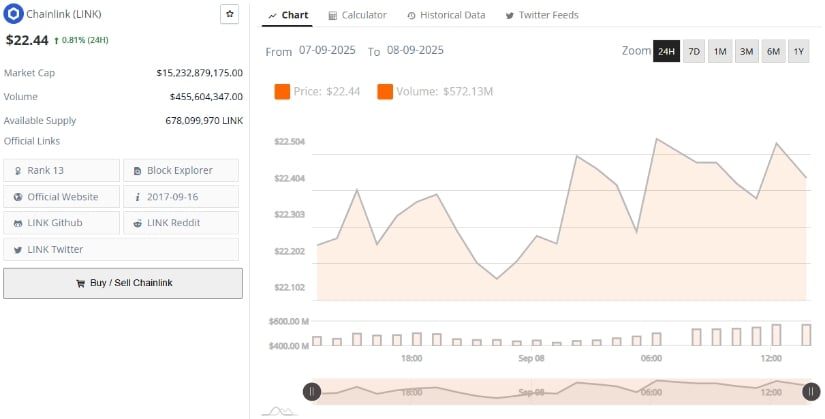Open the Block Explorer link
The width and height of the screenshot is (825, 419).
[180, 171]
